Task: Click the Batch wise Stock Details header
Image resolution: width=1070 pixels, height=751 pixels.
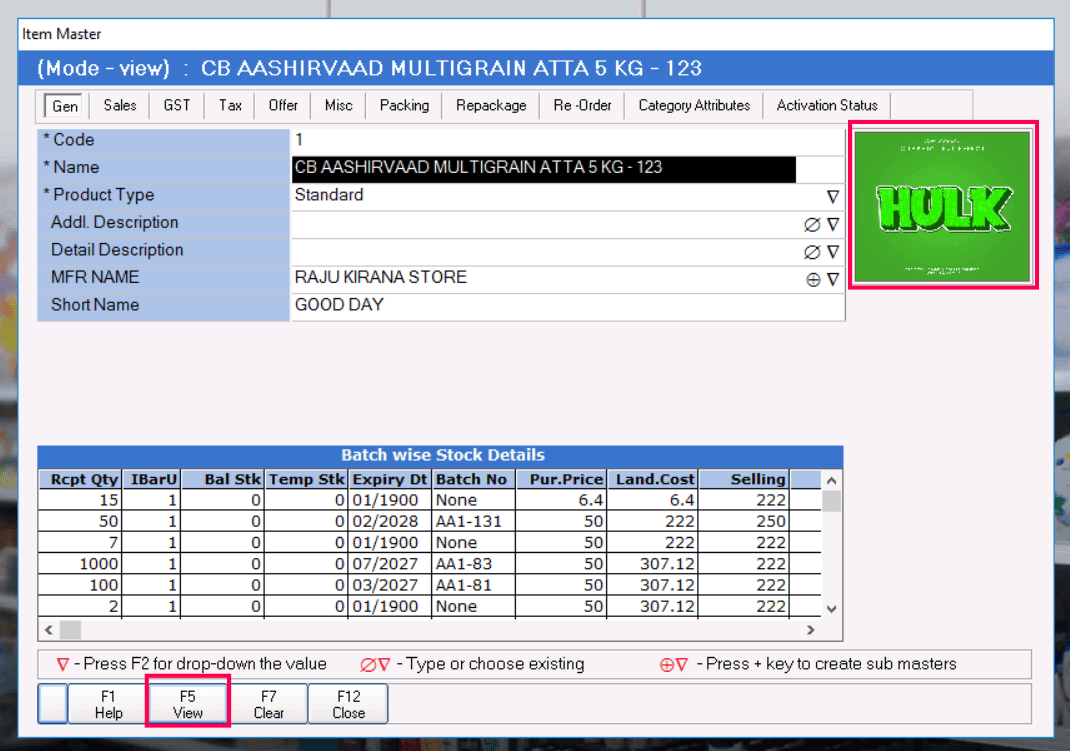Action: [x=442, y=455]
